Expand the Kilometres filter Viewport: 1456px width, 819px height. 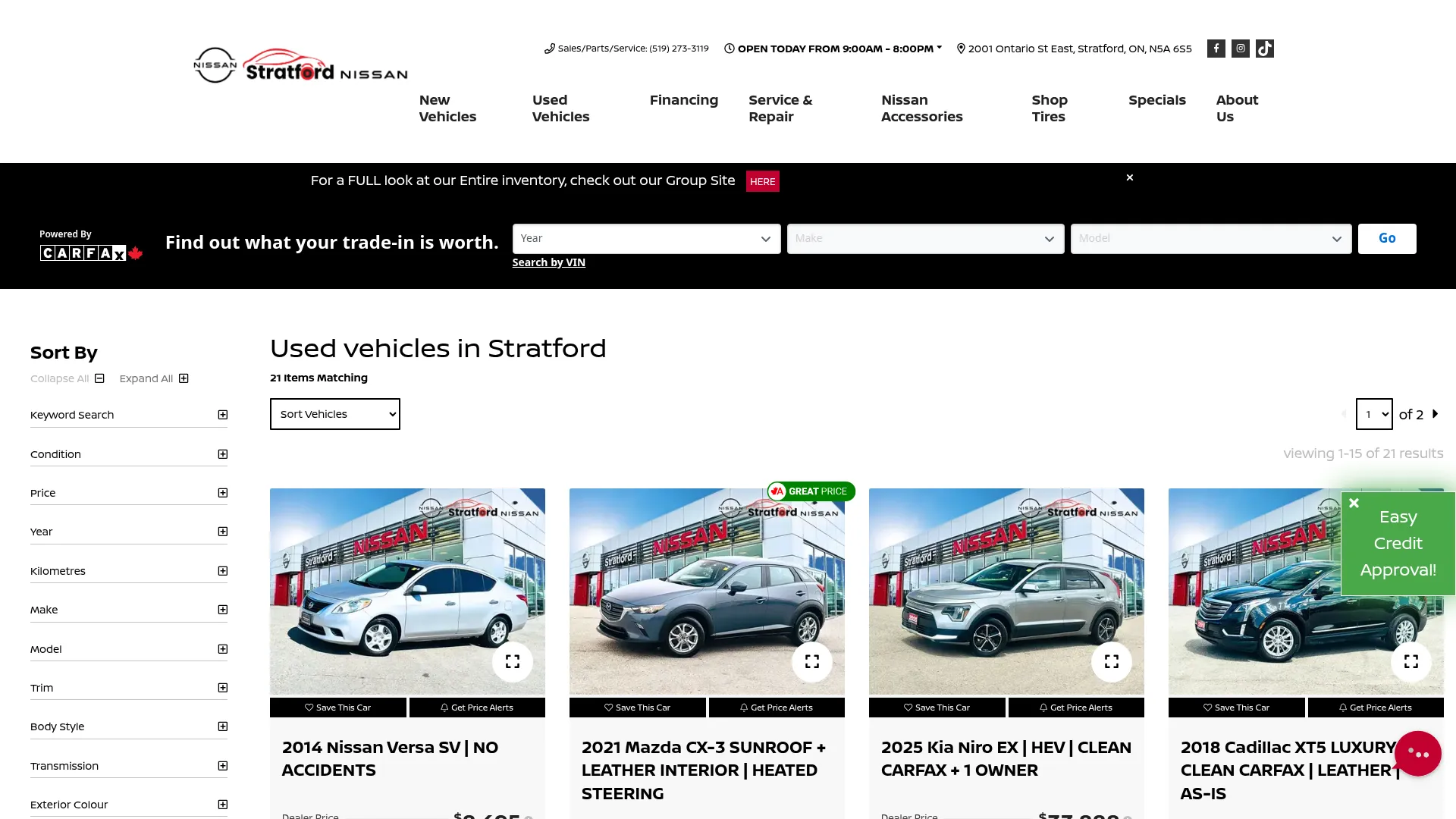coord(129,571)
